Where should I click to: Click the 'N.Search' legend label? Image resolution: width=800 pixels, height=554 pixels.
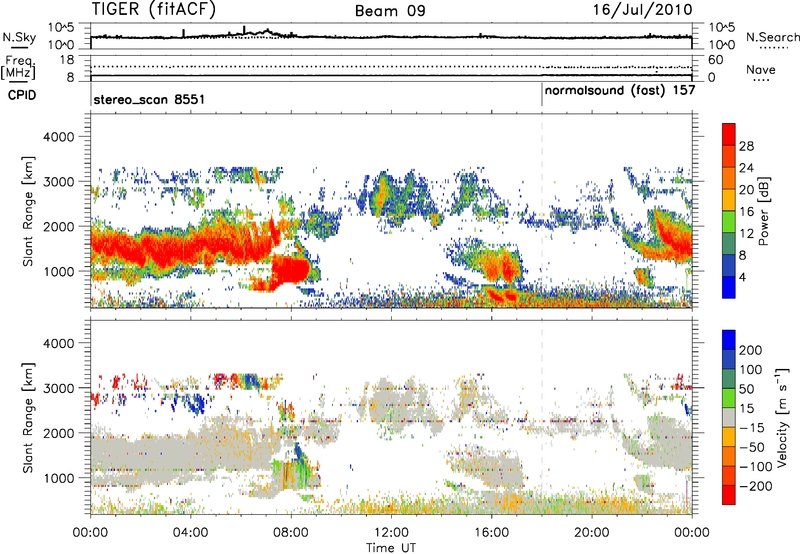[773, 37]
